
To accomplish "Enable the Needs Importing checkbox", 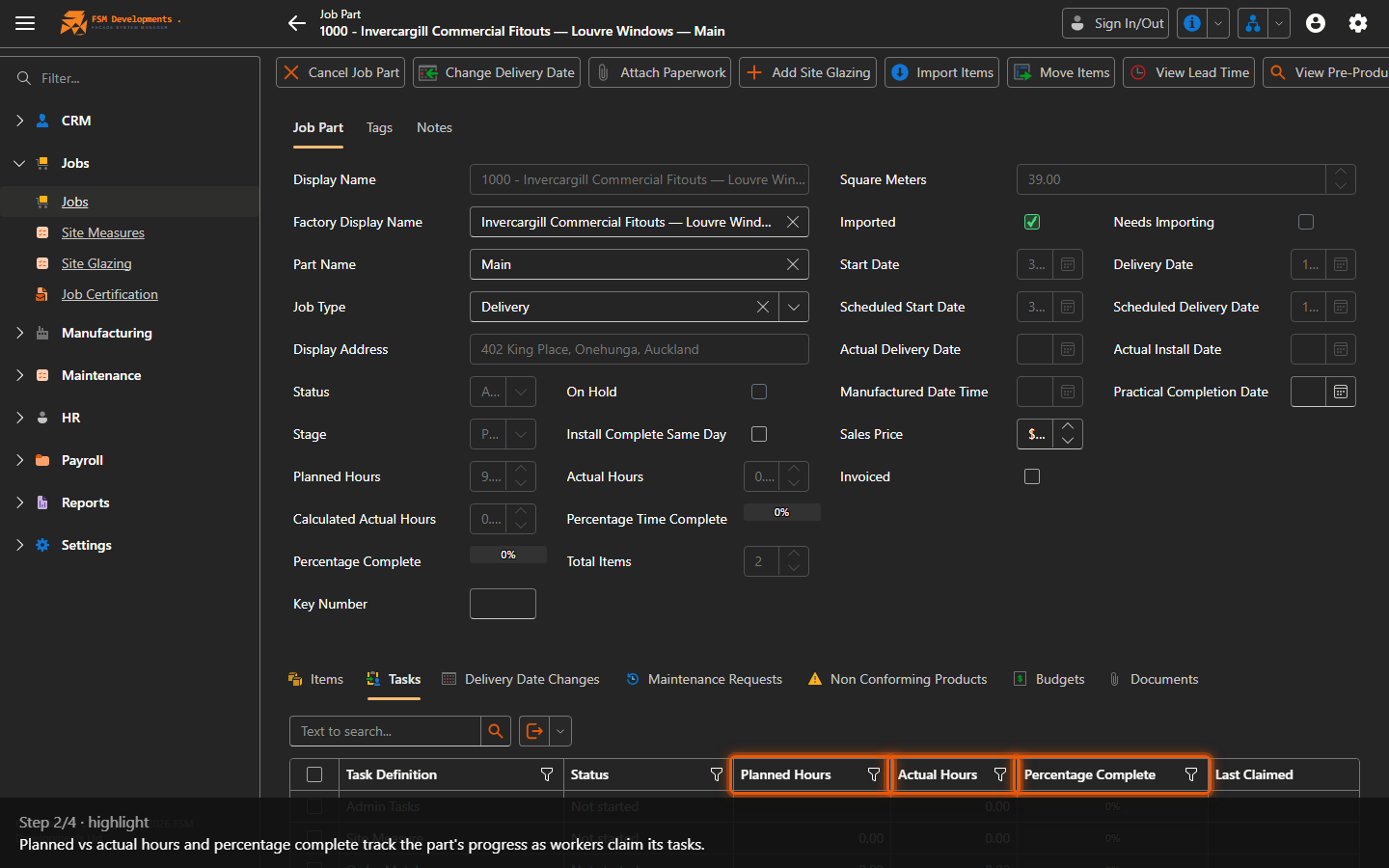I will click(1306, 222).
